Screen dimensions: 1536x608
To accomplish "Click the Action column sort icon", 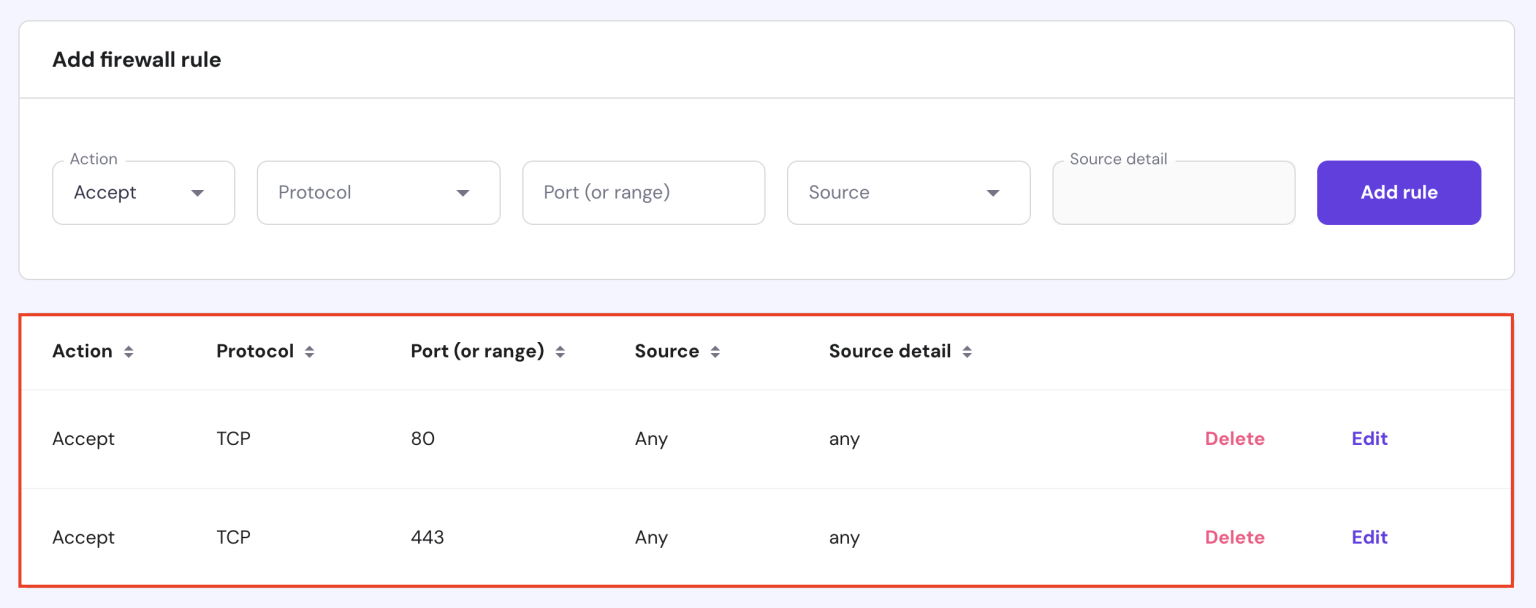I will click(x=129, y=351).
